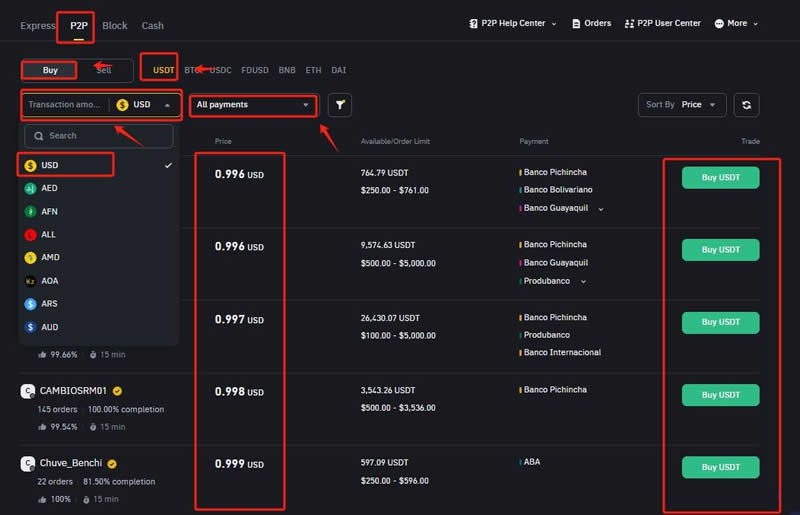800x515 pixels.
Task: Click the Payment column header
Action: 534,141
